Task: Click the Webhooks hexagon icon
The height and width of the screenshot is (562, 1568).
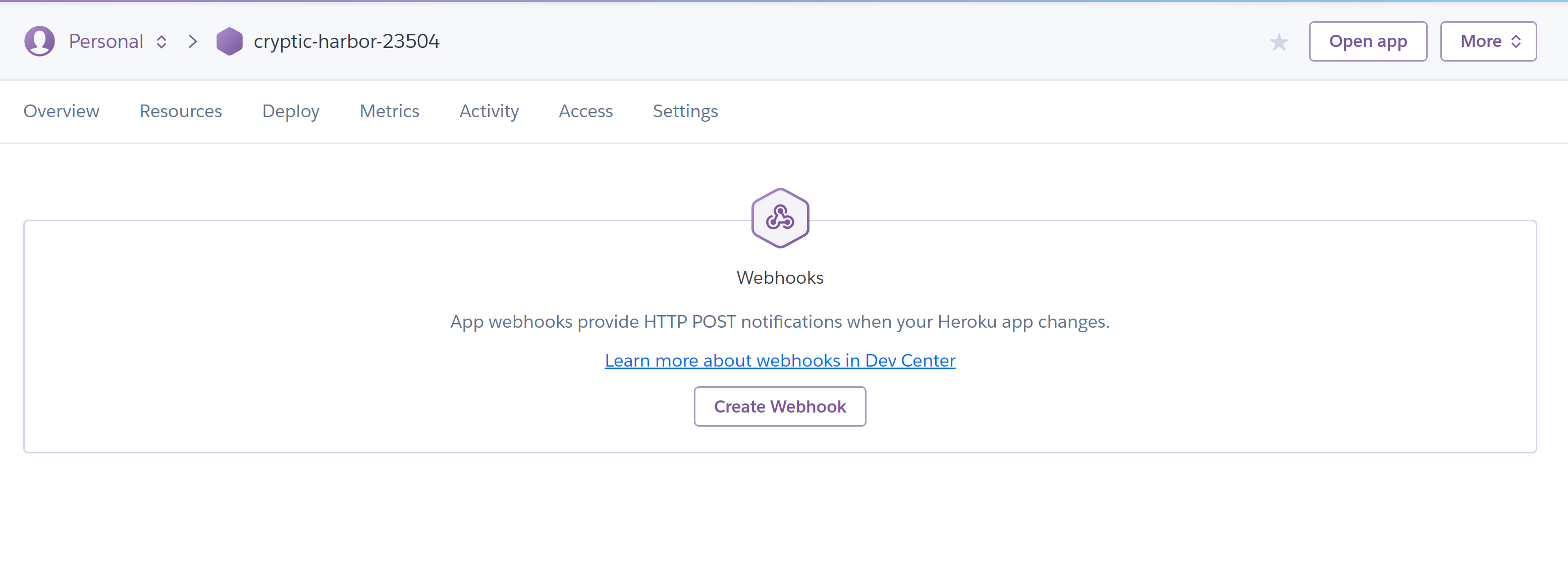Action: pyautogui.click(x=780, y=218)
